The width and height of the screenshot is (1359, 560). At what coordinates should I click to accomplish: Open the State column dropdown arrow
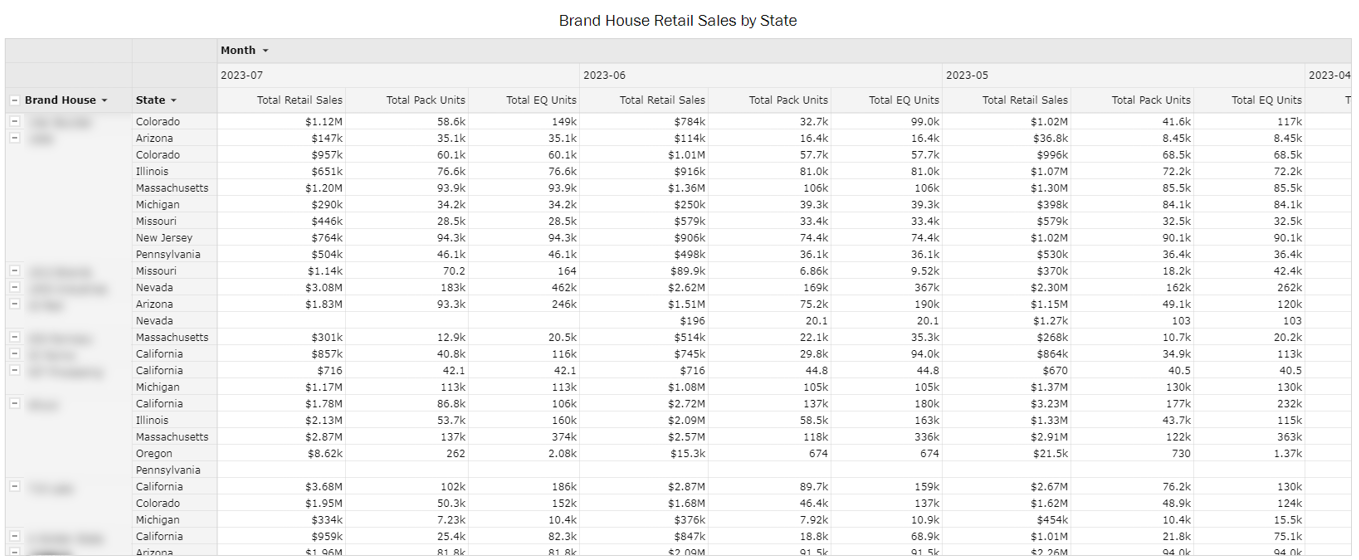click(x=173, y=100)
